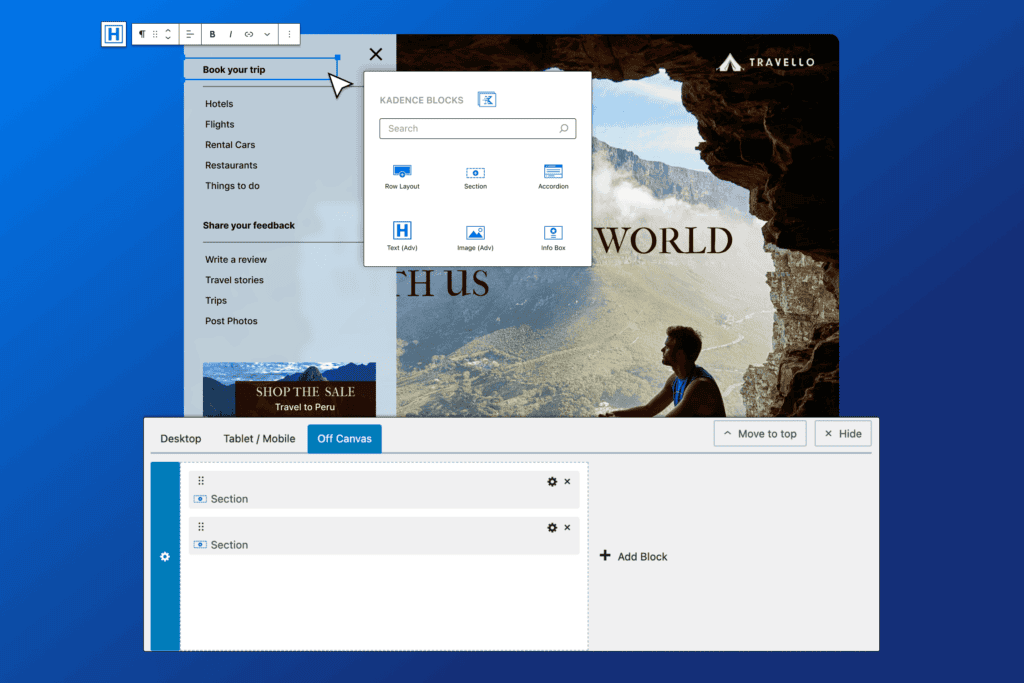Switch to the Tablet / Mobile tab
The image size is (1024, 683).
pos(259,439)
